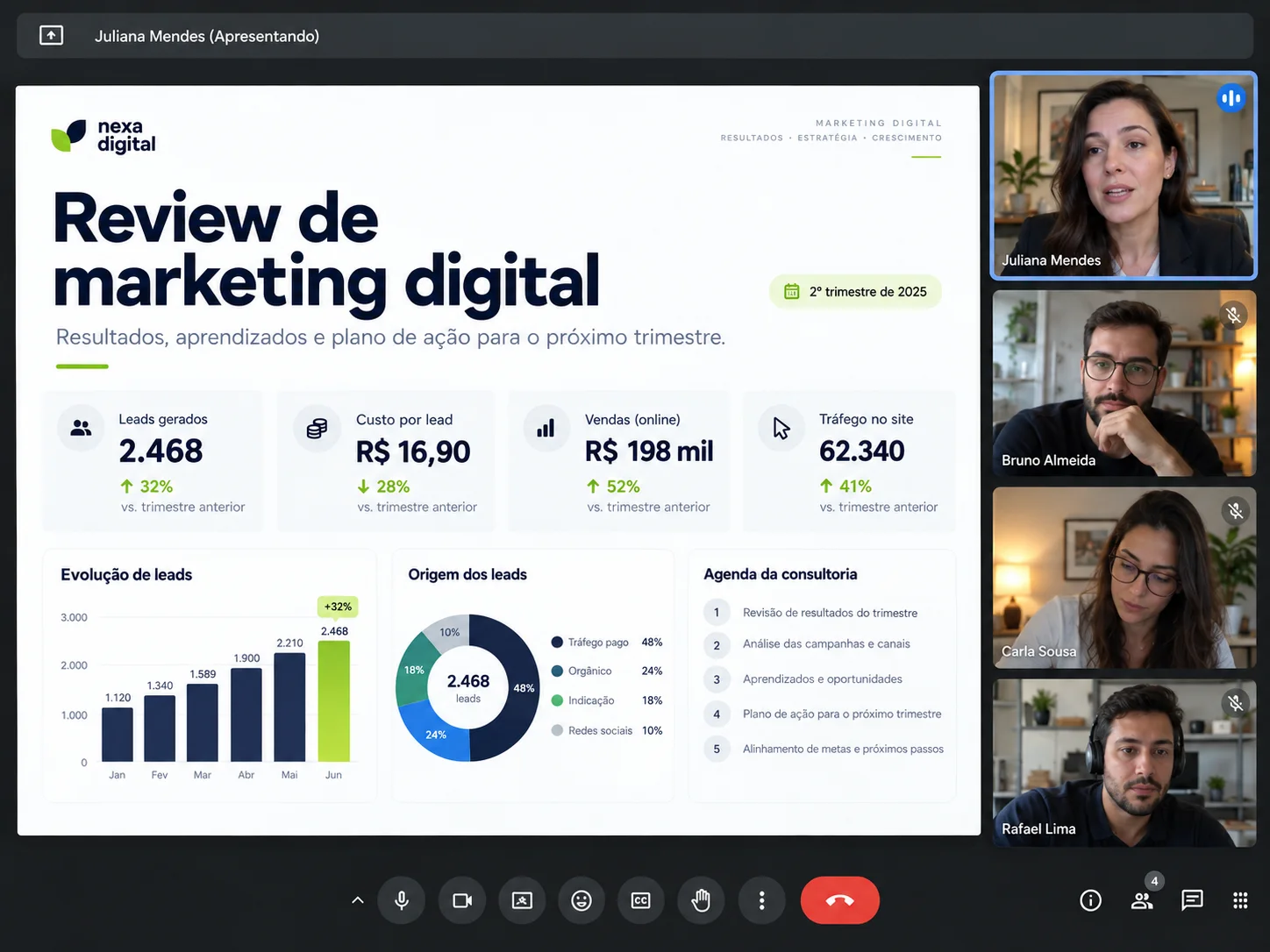1270x952 pixels.
Task: Leave the call with the red button
Action: point(839,900)
